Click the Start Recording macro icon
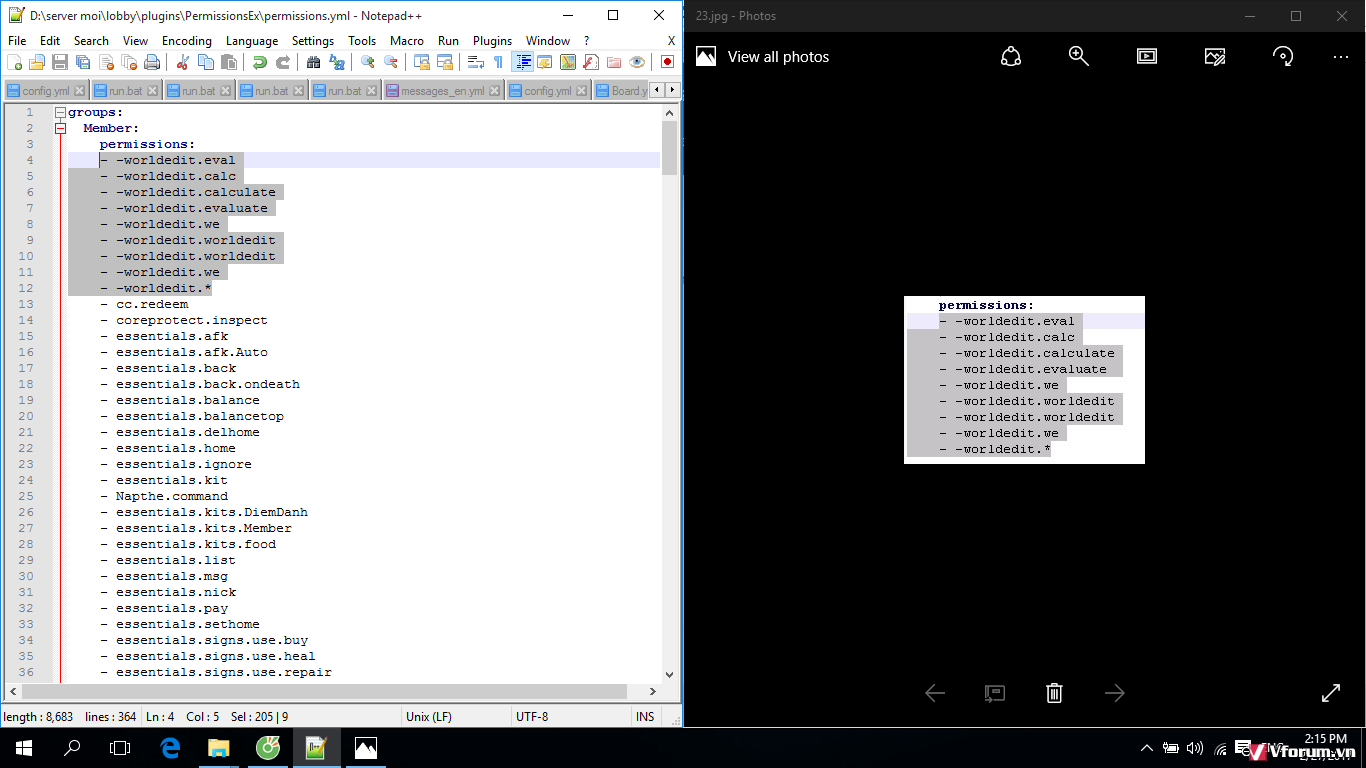Viewport: 1366px width, 768px height. click(x=667, y=62)
